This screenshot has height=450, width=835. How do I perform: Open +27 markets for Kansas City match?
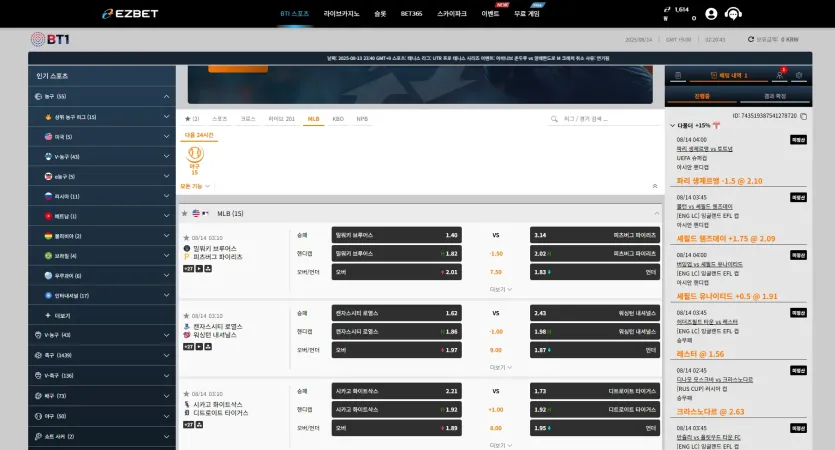point(189,347)
